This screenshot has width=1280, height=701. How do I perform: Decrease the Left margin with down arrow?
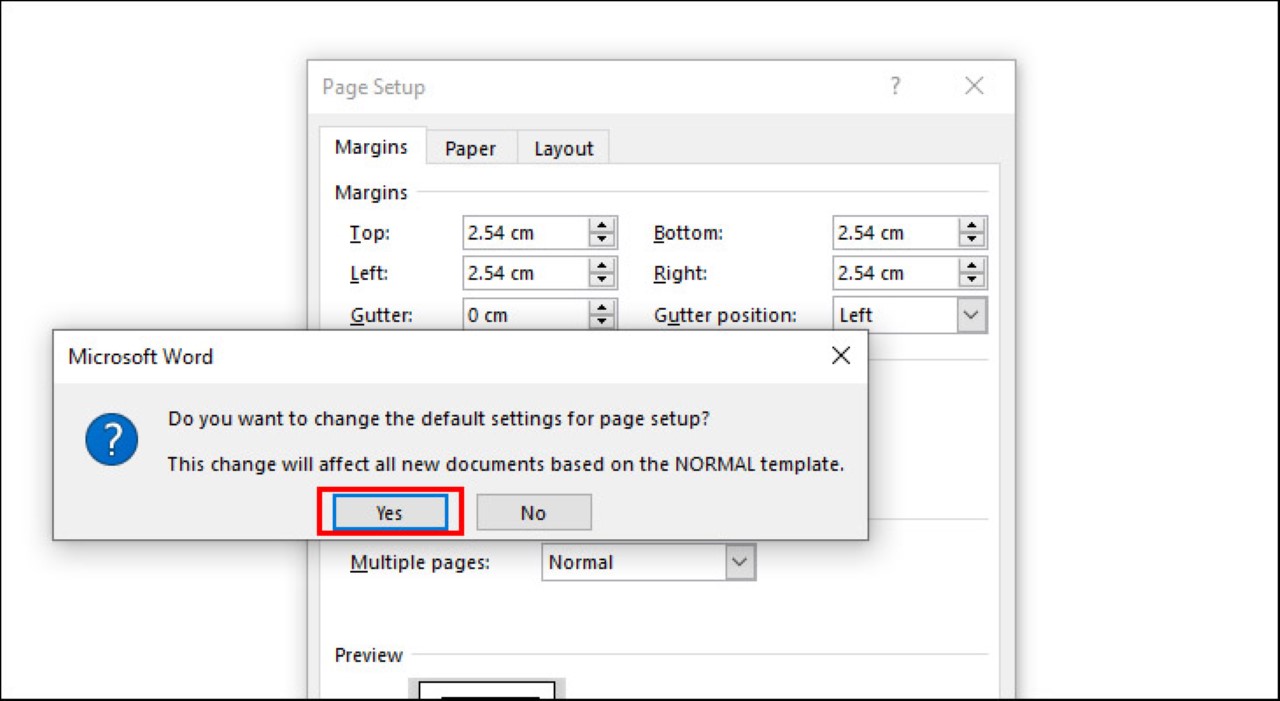602,280
